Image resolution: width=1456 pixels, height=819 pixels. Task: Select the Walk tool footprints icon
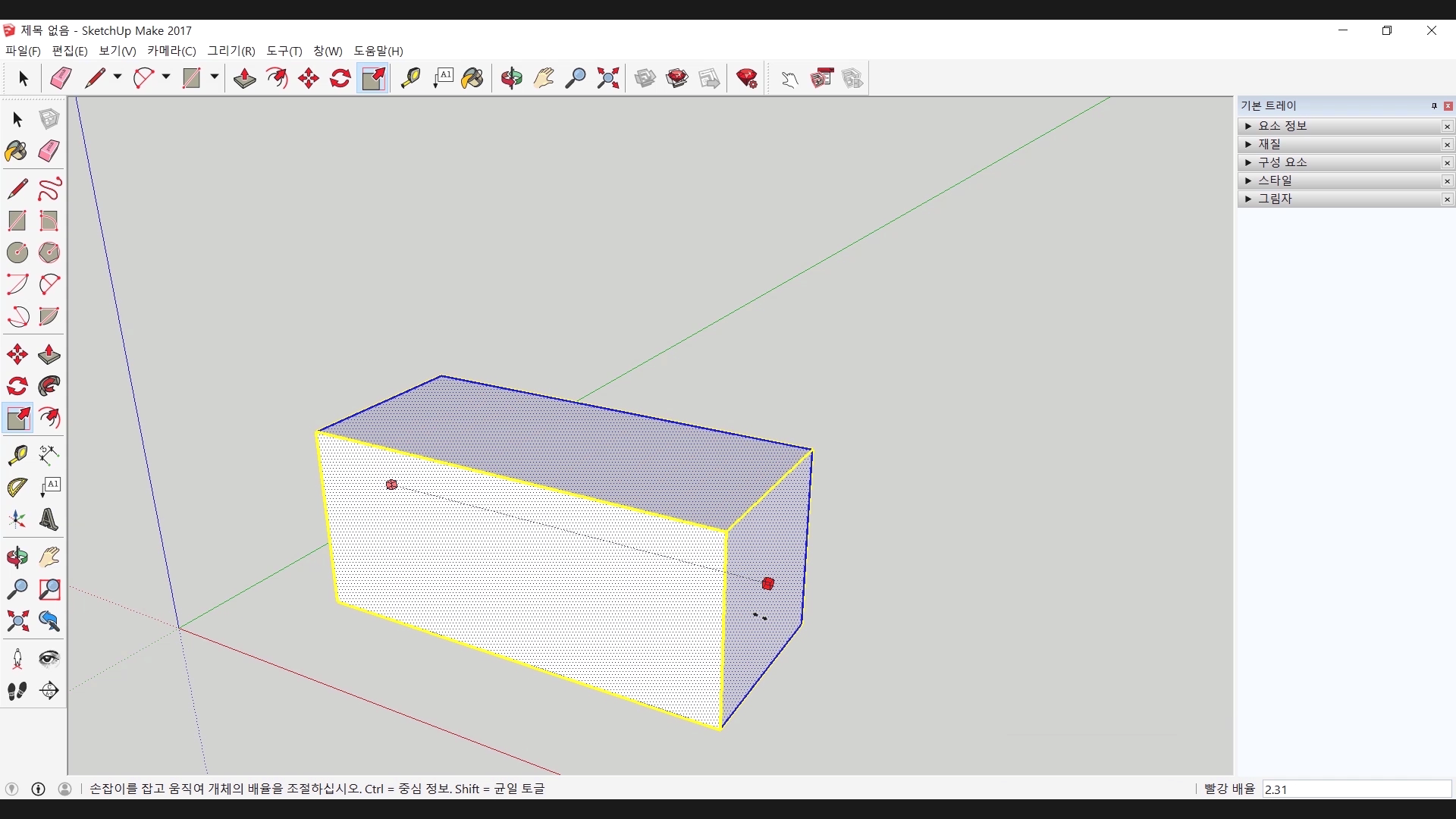pos(17,691)
